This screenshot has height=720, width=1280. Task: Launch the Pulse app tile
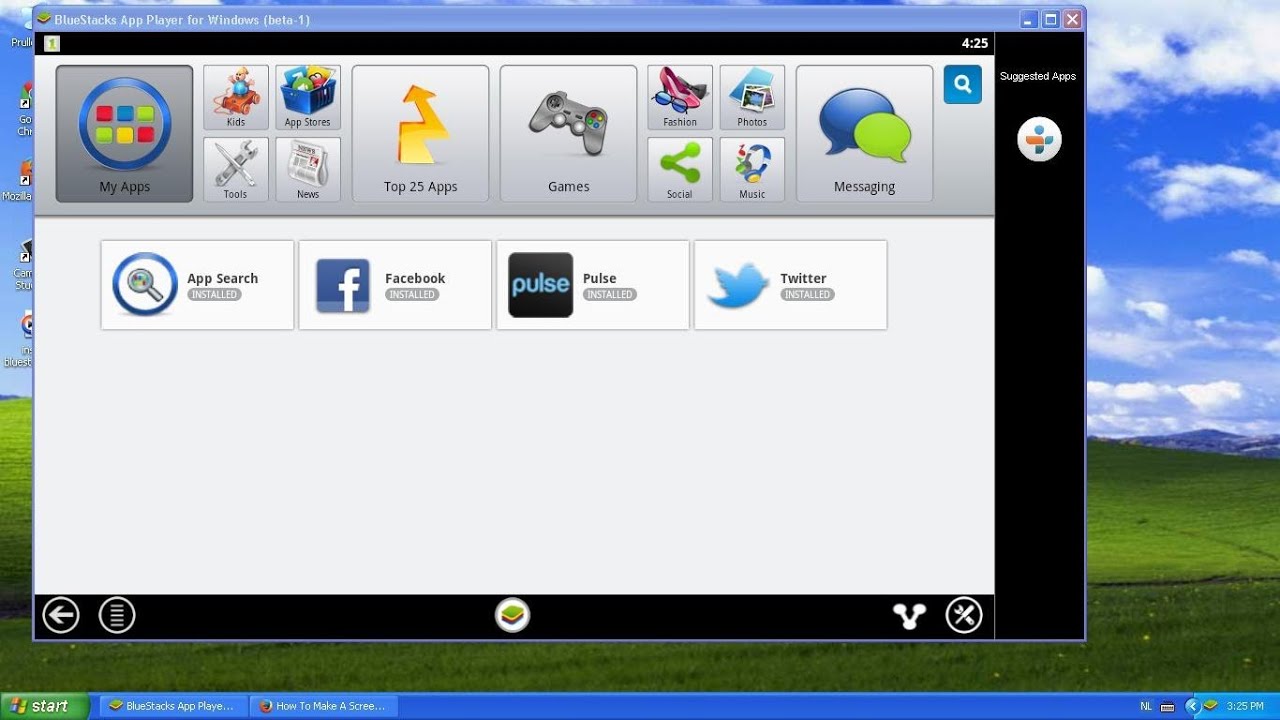pyautogui.click(x=593, y=285)
